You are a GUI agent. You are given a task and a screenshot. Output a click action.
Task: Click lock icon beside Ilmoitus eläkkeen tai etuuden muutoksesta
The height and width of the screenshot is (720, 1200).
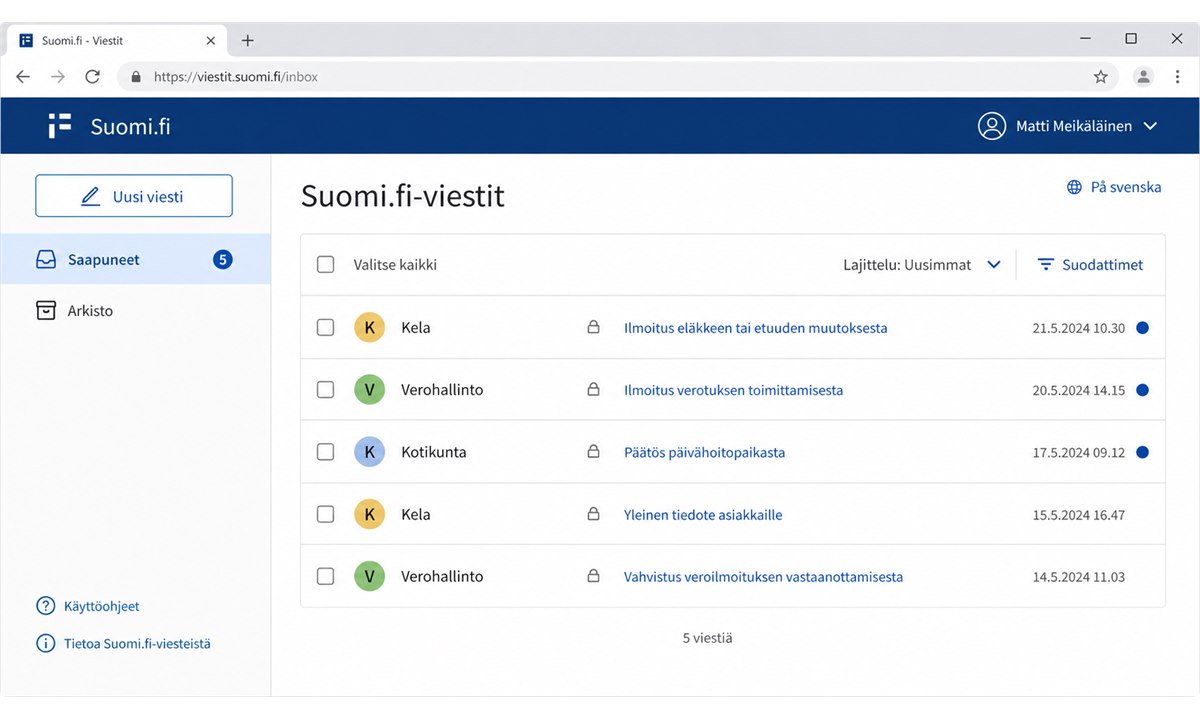(593, 327)
